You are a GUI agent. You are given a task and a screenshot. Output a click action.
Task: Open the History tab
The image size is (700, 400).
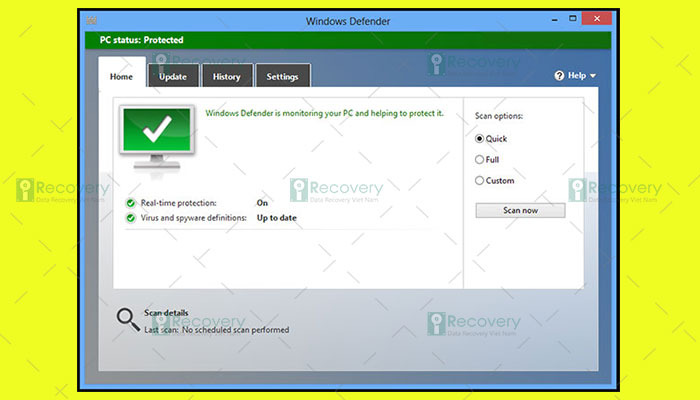227,76
